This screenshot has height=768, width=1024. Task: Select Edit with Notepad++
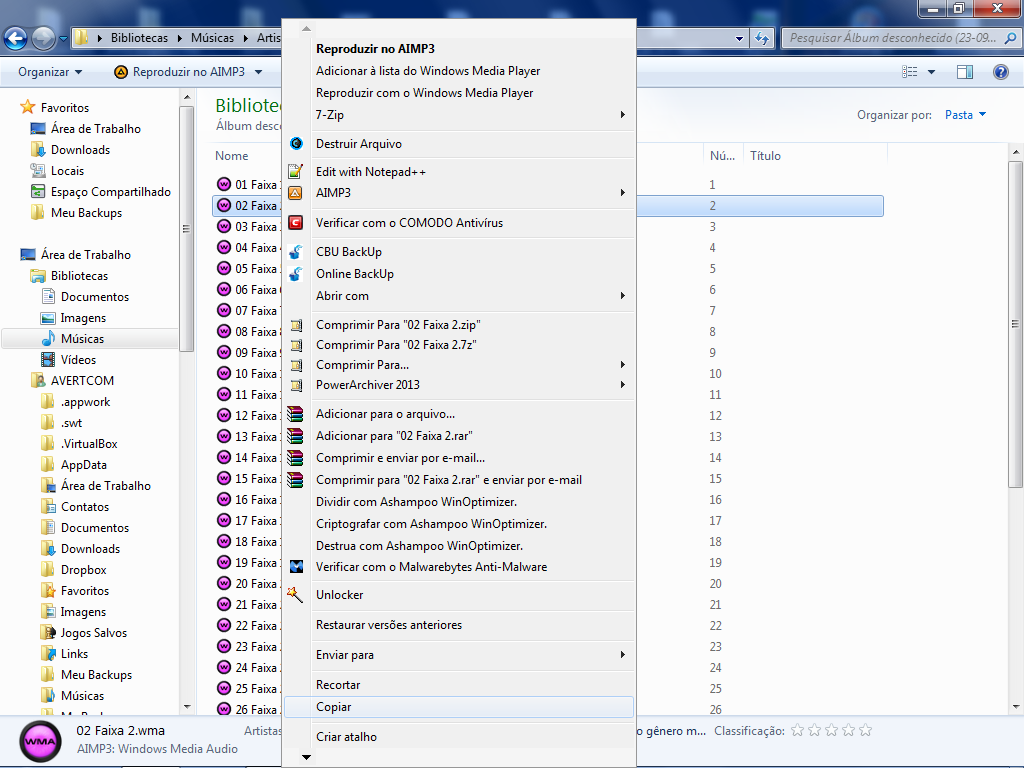458,172
